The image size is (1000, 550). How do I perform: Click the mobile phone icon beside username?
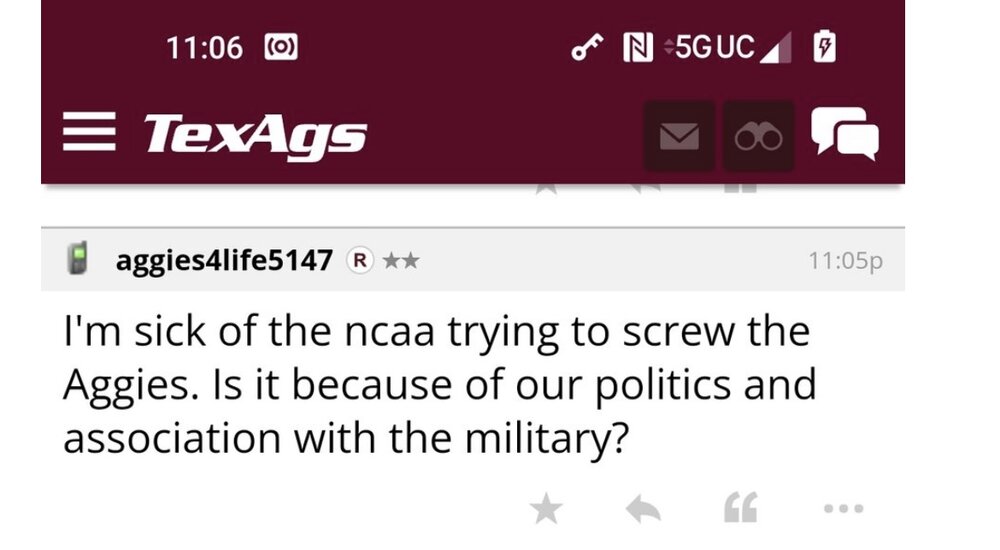77,260
